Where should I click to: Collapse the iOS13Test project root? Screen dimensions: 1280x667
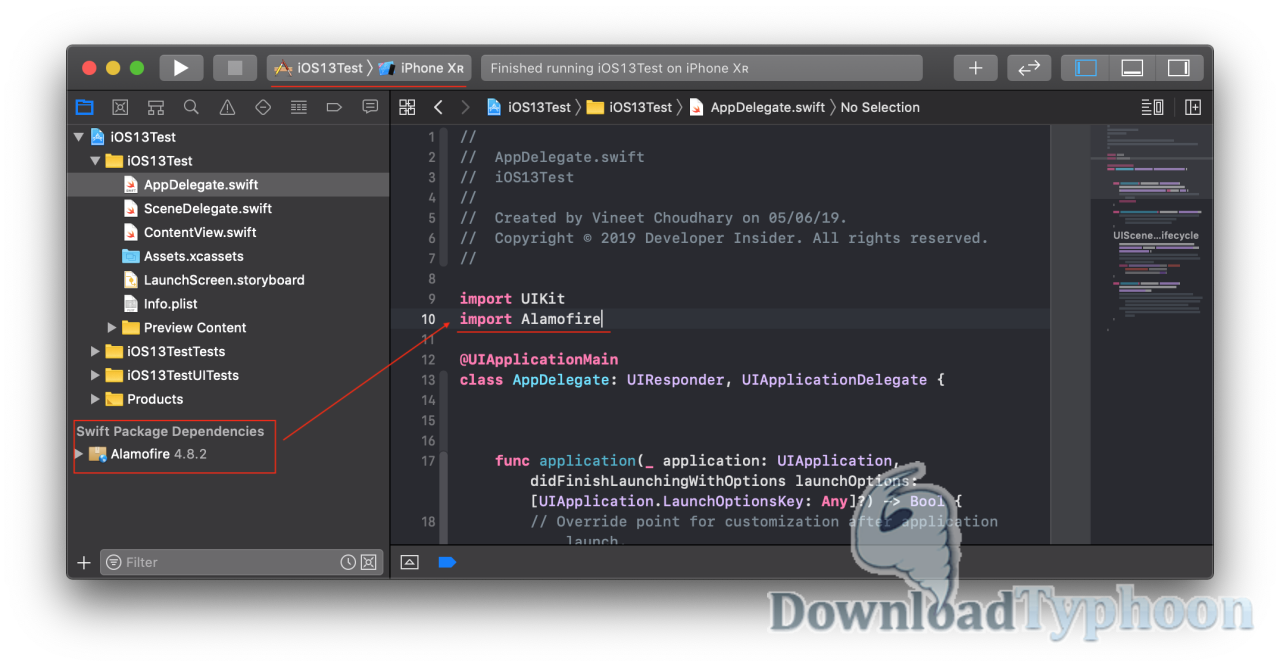click(79, 137)
